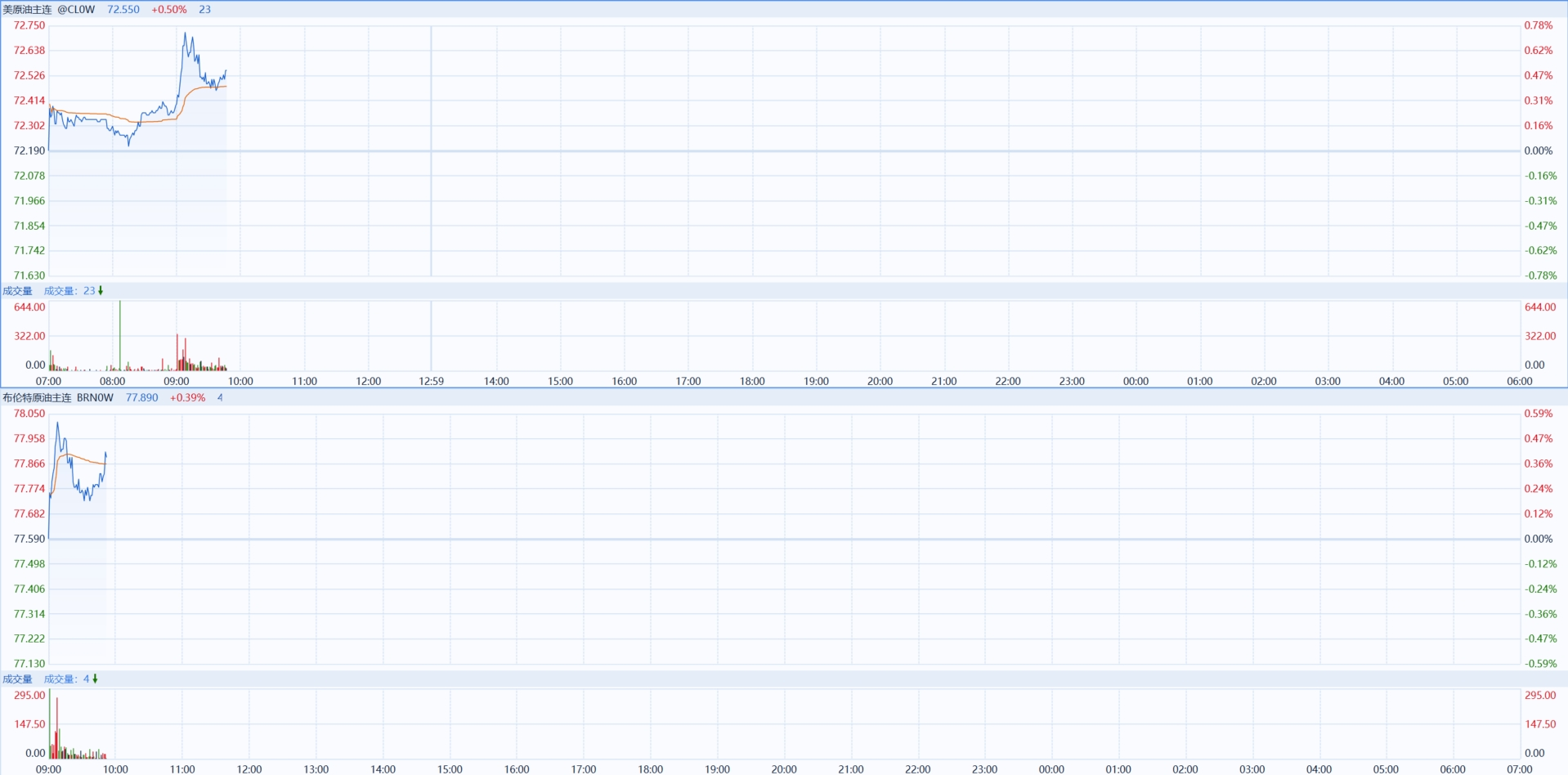Click the 72.190 baseline price label
The height and width of the screenshot is (775, 1568).
(x=29, y=150)
